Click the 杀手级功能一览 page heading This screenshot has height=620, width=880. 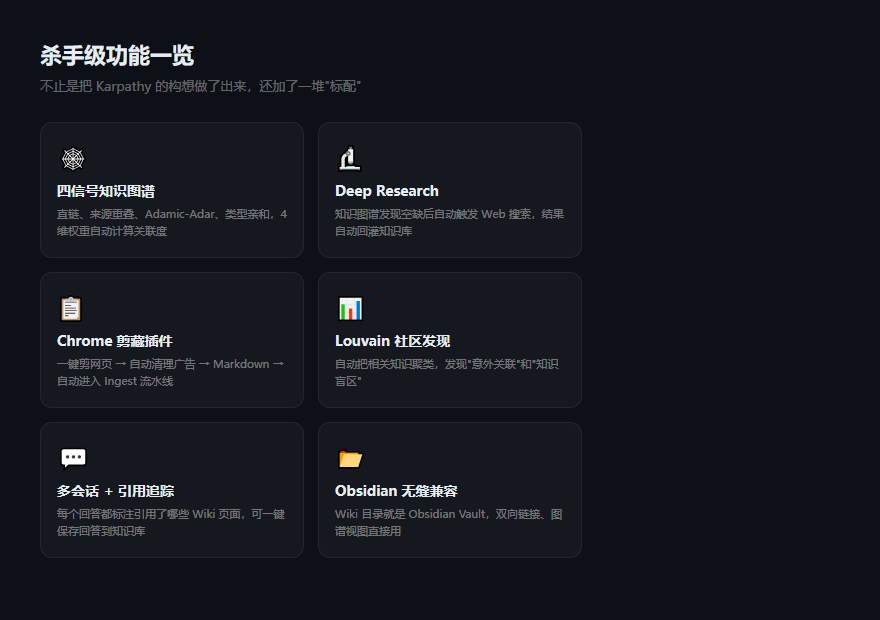click(113, 56)
